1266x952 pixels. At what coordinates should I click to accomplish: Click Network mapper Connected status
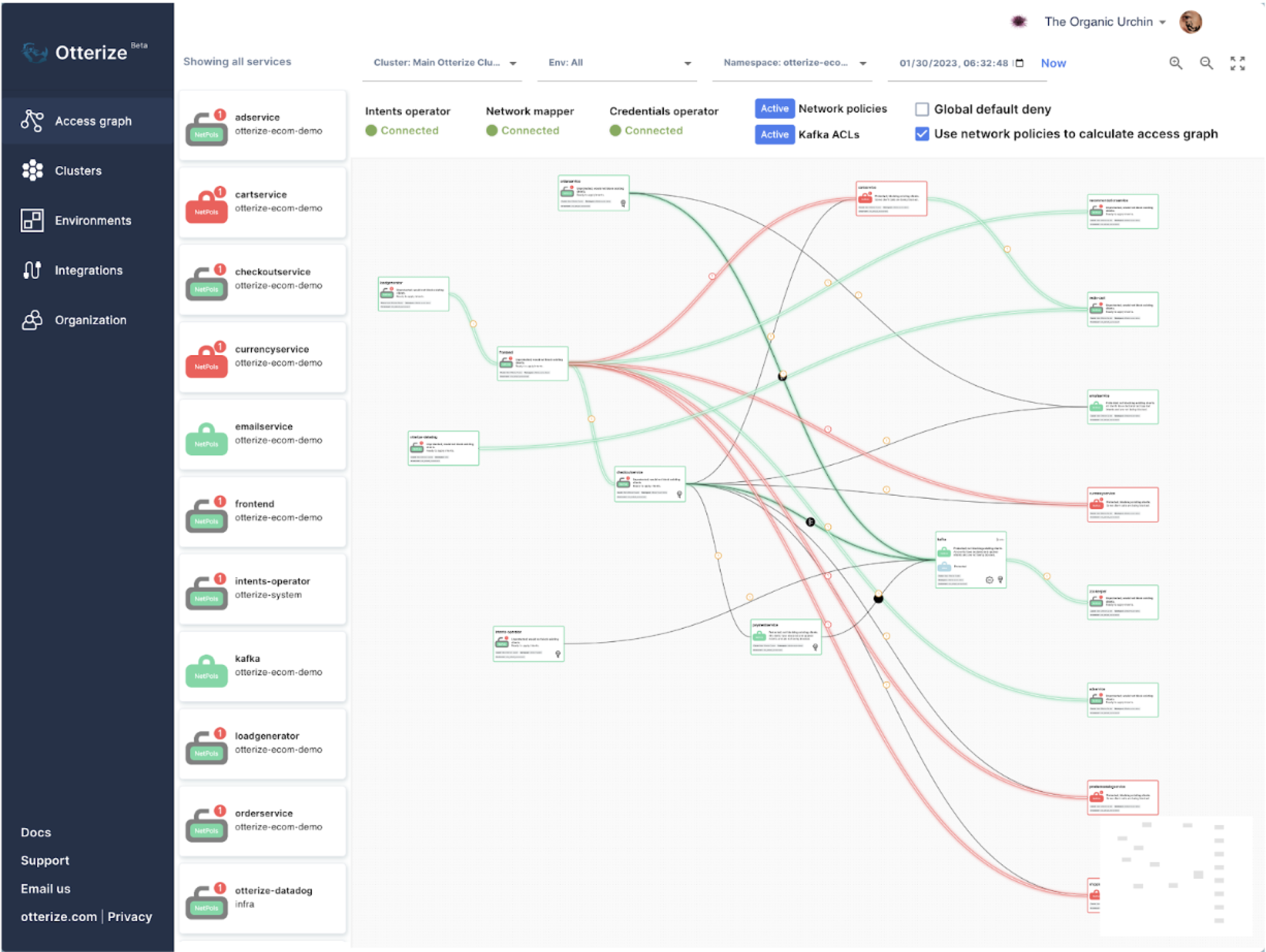point(523,130)
